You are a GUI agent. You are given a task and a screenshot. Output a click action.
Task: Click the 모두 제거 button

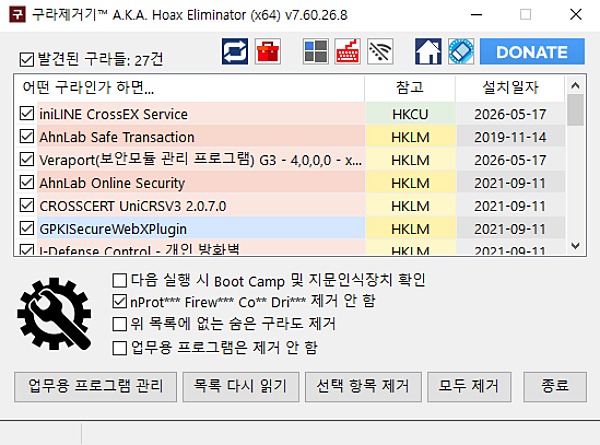(x=469, y=386)
